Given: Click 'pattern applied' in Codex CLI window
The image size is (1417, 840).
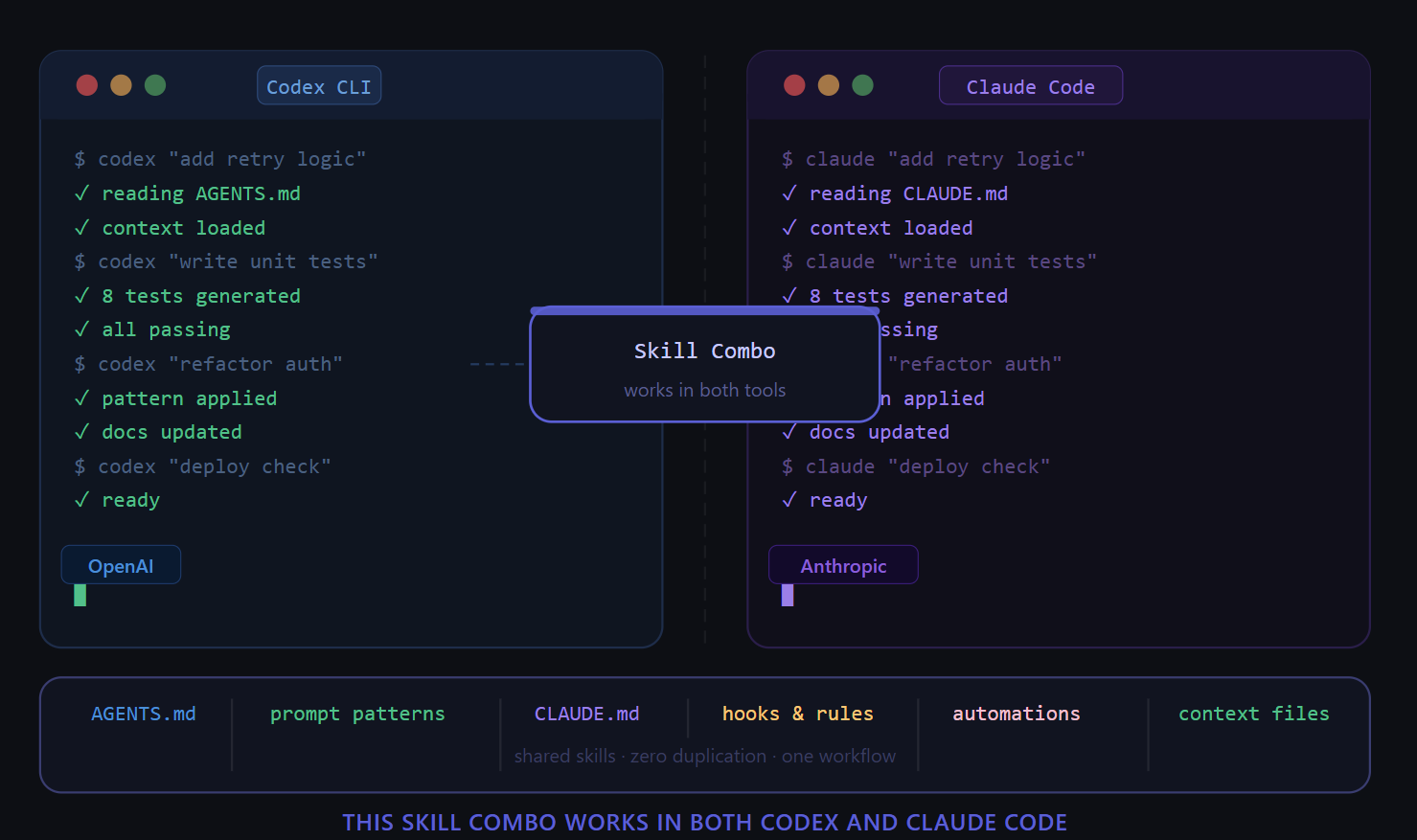Looking at the screenshot, I should (190, 398).
